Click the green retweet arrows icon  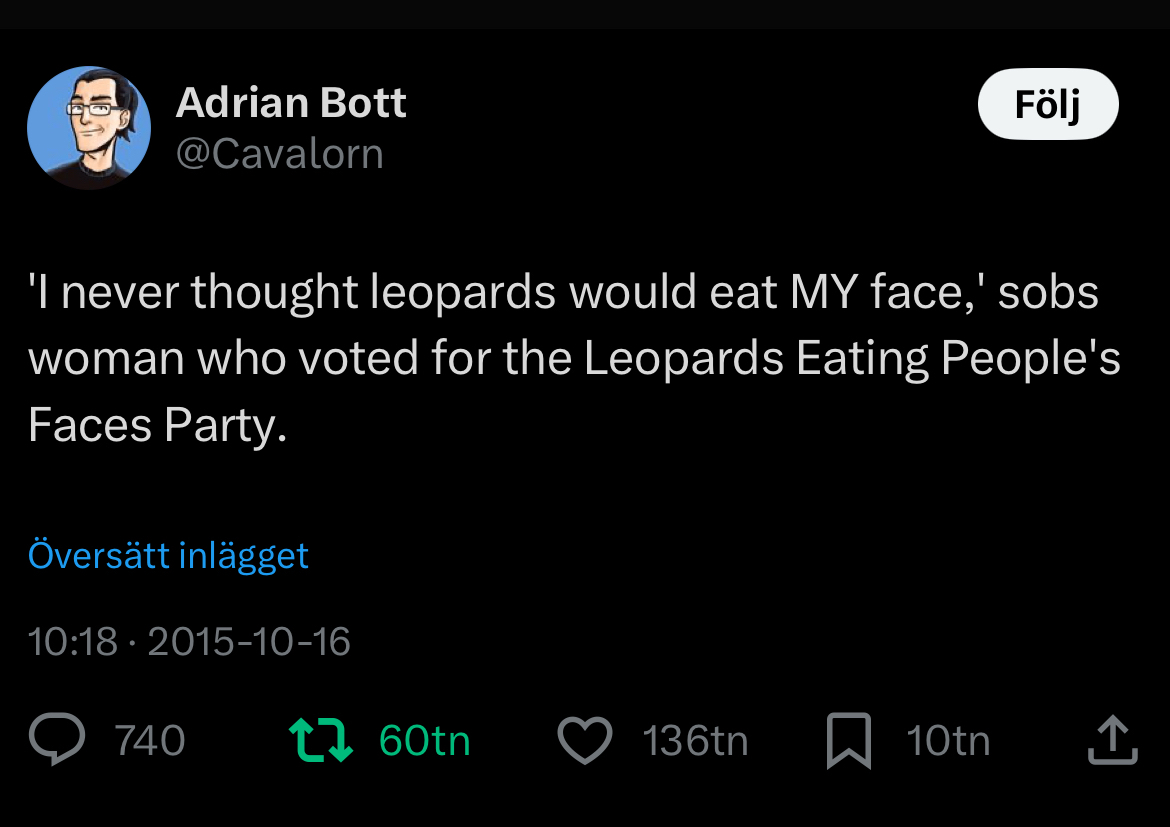click(320, 741)
